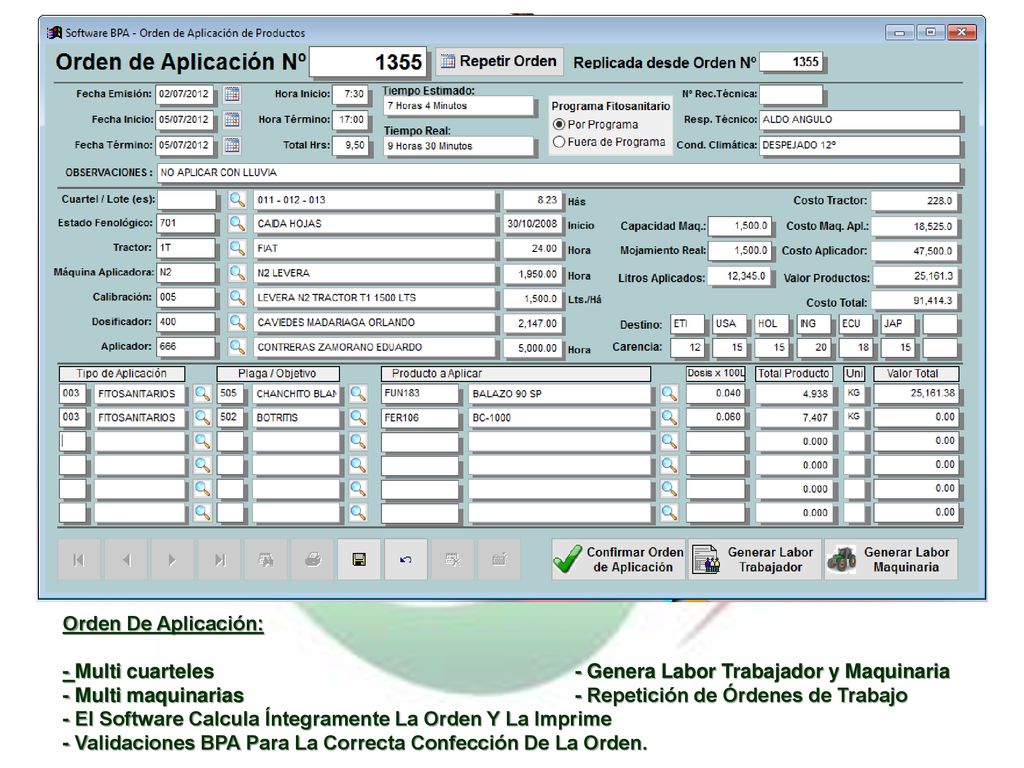Click the Carencia field under HOL
Screen dimensions: 1024x768
(x=771, y=347)
